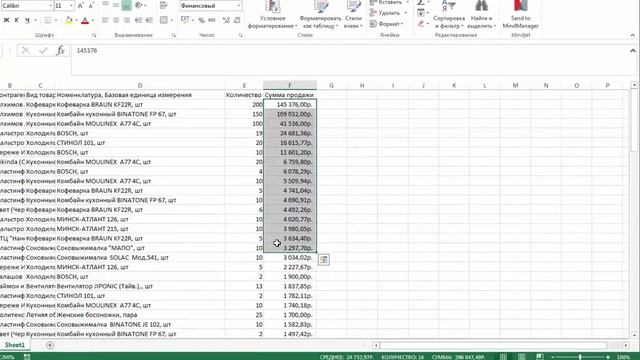Align text right in cell
This screenshot has height=360, width=640.
point(127,20)
